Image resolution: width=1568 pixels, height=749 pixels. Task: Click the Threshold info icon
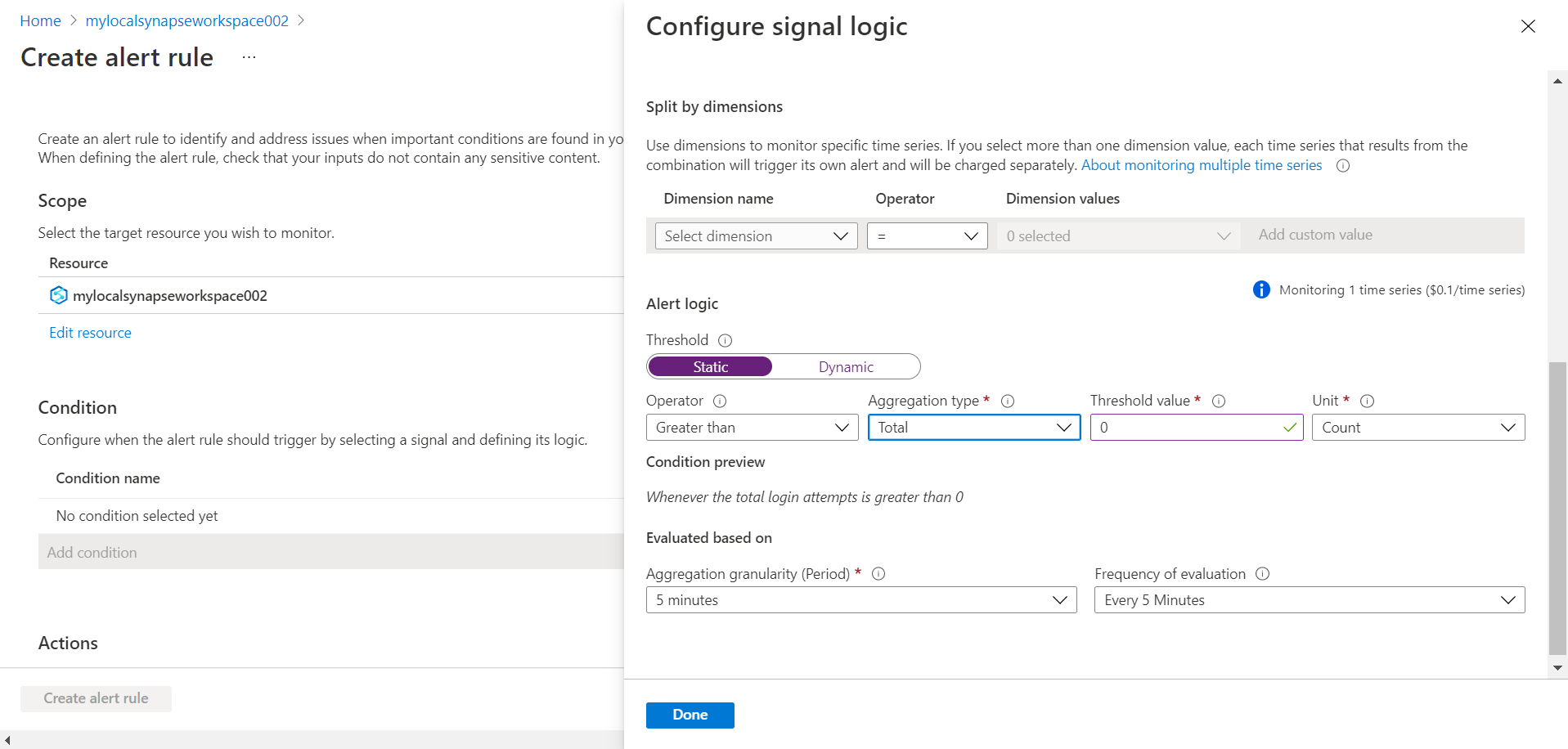click(x=725, y=340)
